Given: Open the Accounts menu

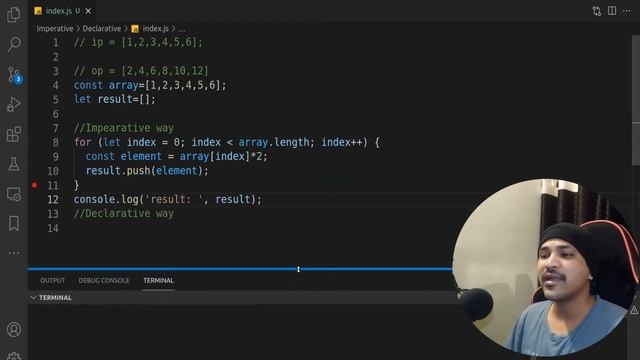Looking at the screenshot, I should [x=14, y=329].
